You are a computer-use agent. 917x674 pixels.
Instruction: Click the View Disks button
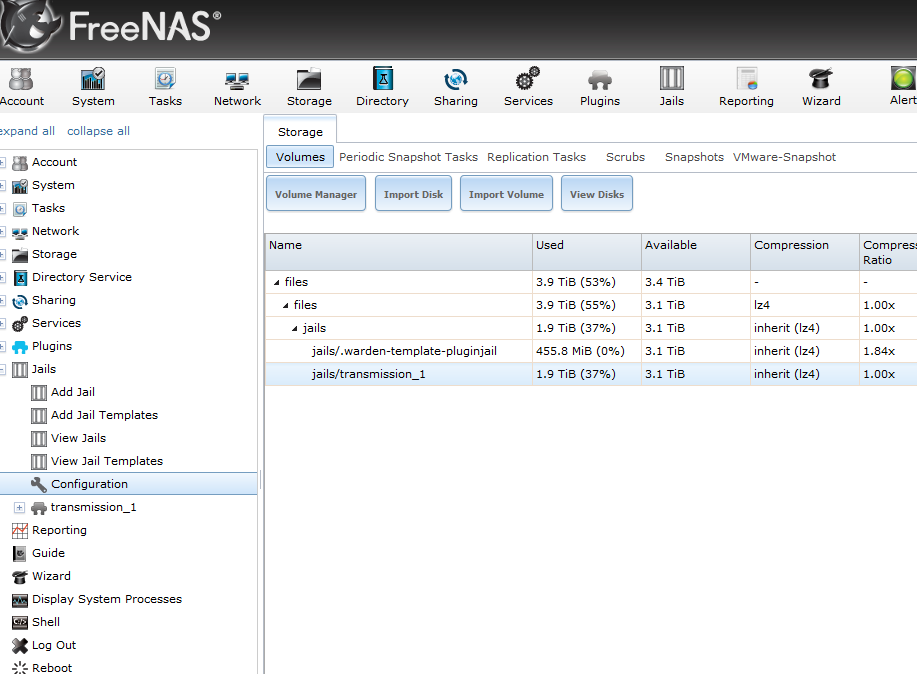pyautogui.click(x=597, y=194)
